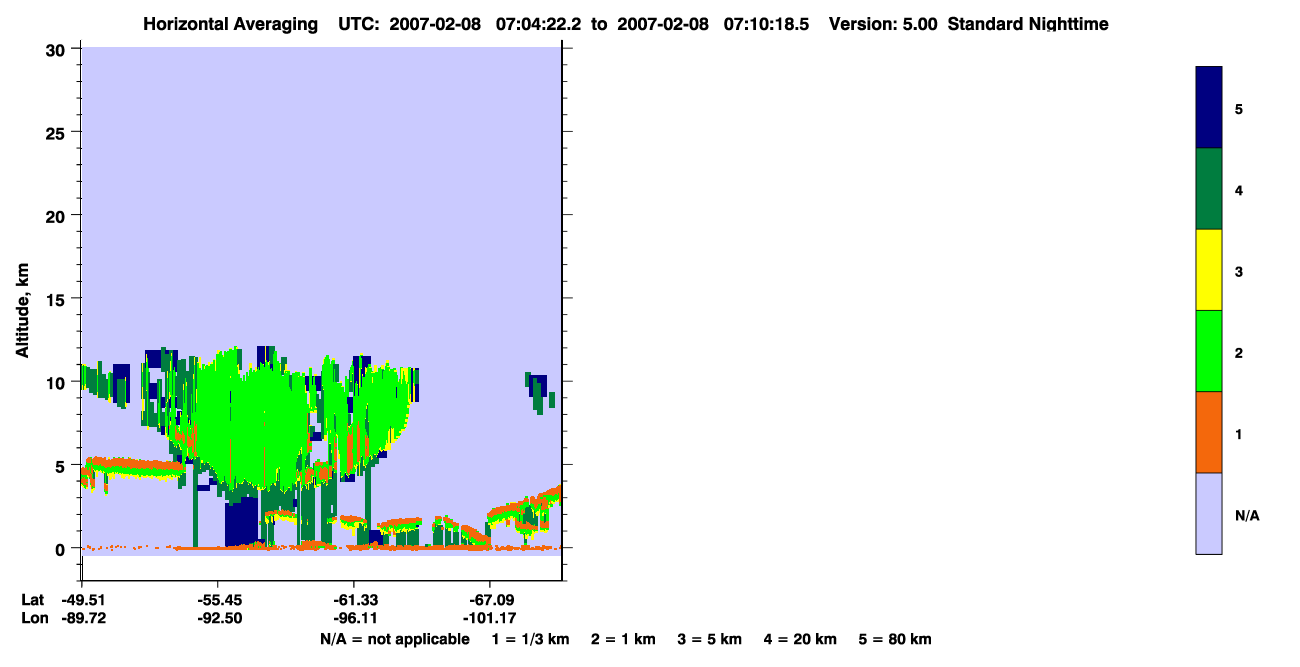
Task: Click 'Standard Nighttime' in the title
Action: pos(1027,24)
